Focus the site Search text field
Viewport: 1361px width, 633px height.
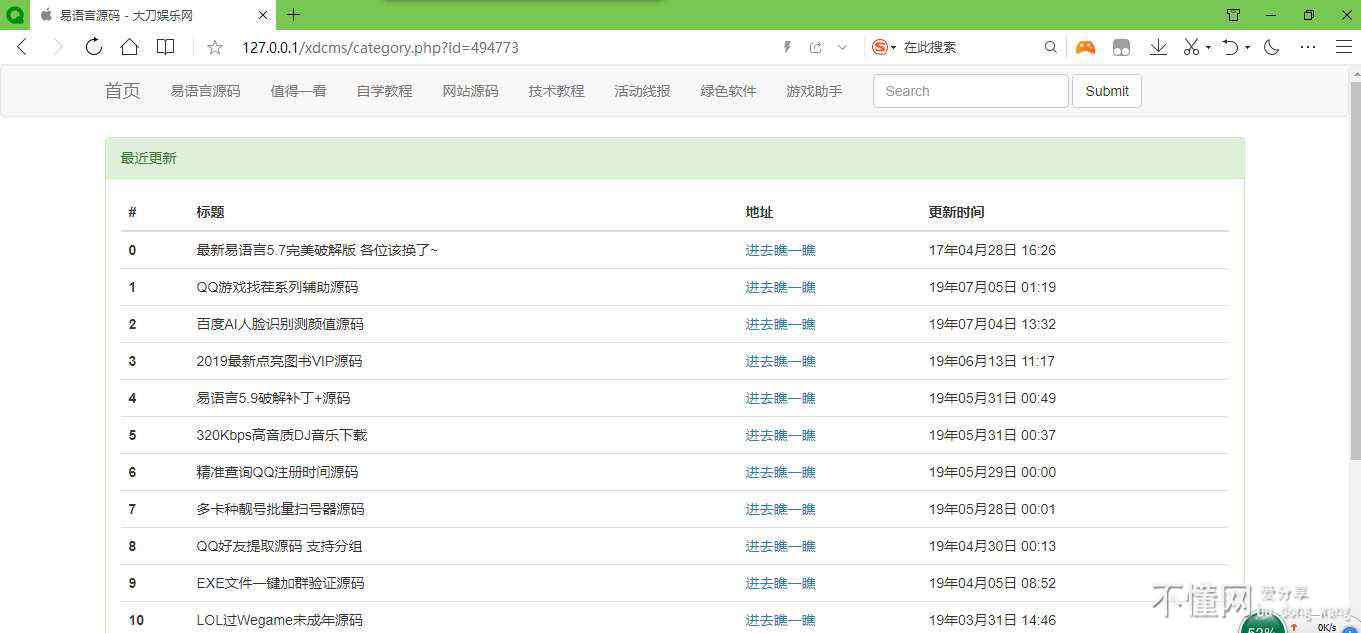971,91
